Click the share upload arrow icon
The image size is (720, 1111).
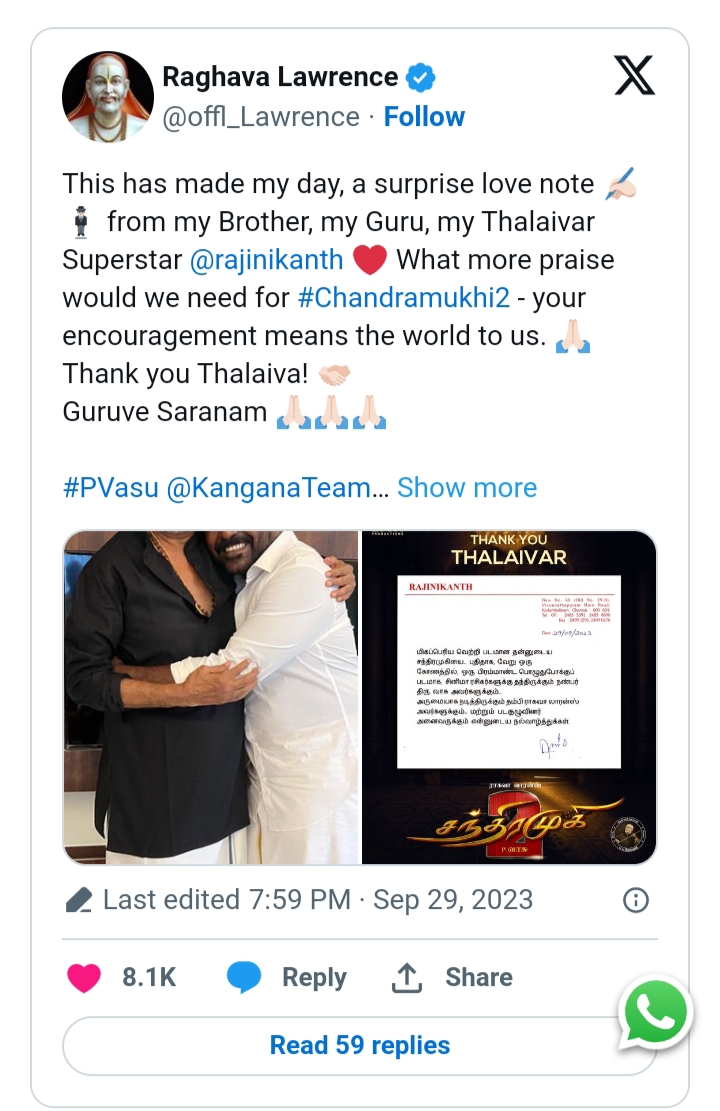[407, 978]
